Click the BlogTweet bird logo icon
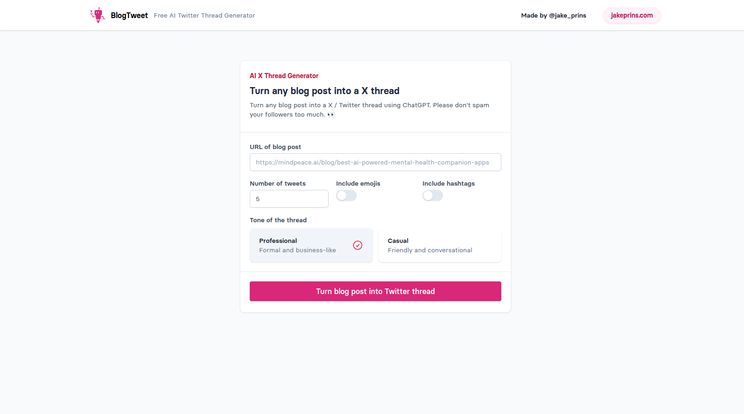This screenshot has height=414, width=744. [98, 15]
